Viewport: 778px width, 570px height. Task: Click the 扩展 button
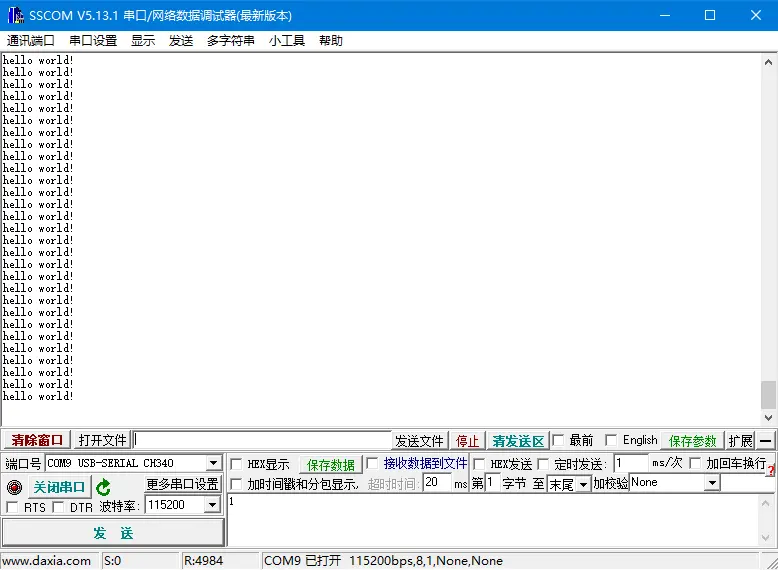click(x=740, y=441)
